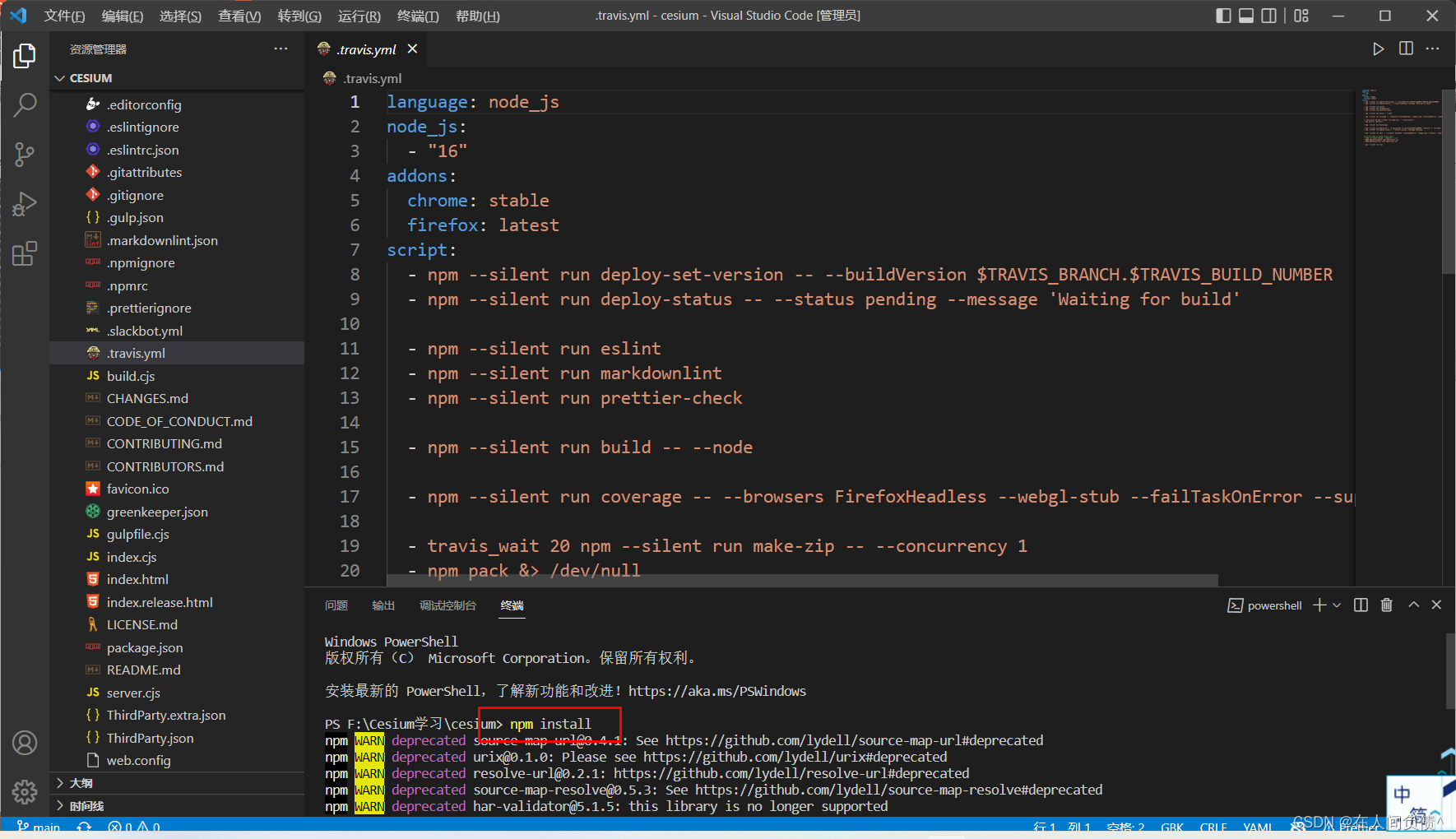Click the GBK encoding status
The image size is (1456, 839).
tap(1172, 827)
